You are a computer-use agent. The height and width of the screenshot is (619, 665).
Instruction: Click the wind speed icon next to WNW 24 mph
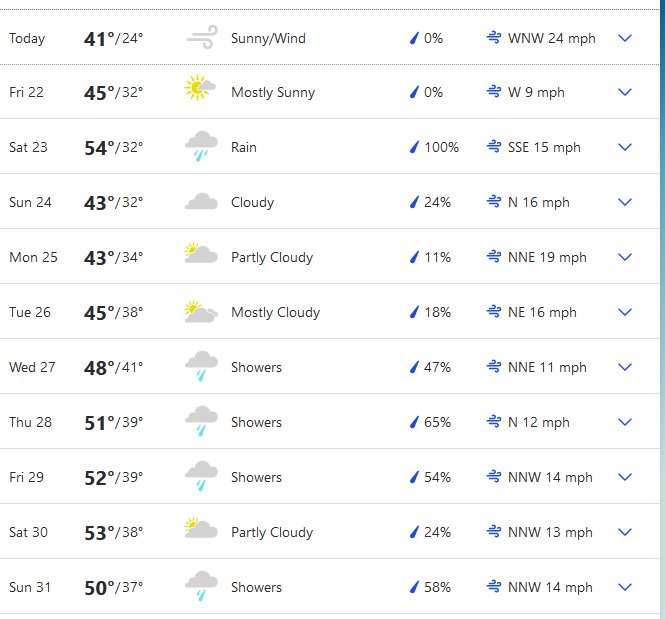(494, 38)
